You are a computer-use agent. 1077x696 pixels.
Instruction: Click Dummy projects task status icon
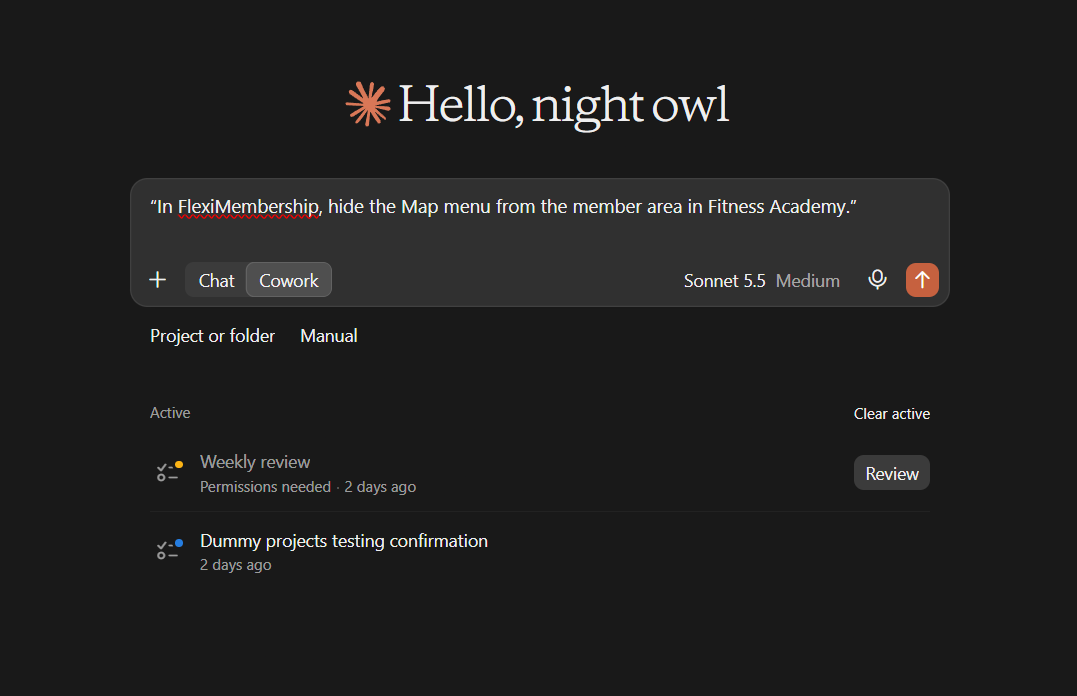tap(169, 550)
